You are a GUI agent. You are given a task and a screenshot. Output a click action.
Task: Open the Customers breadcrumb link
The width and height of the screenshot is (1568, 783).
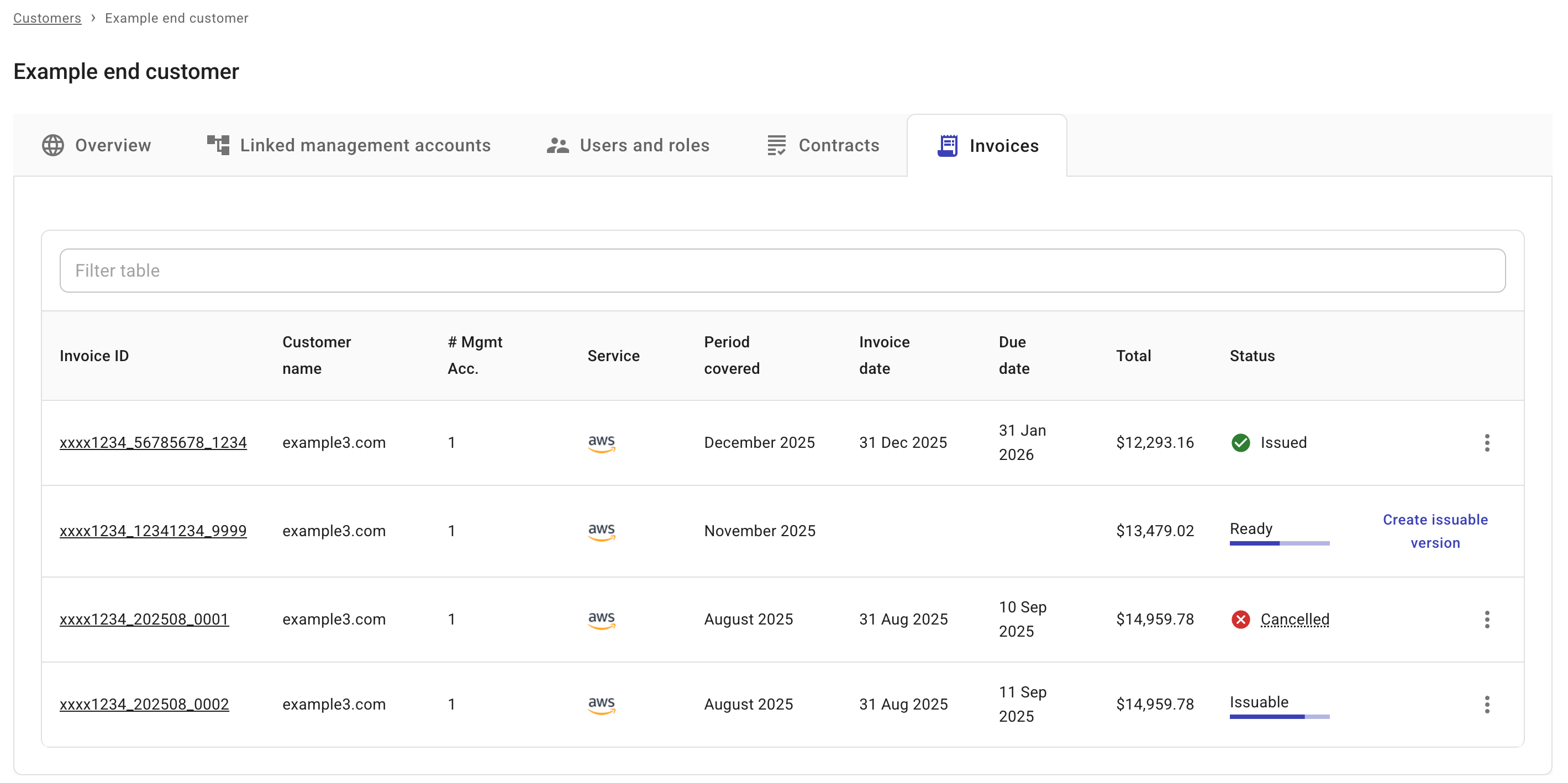[47, 18]
